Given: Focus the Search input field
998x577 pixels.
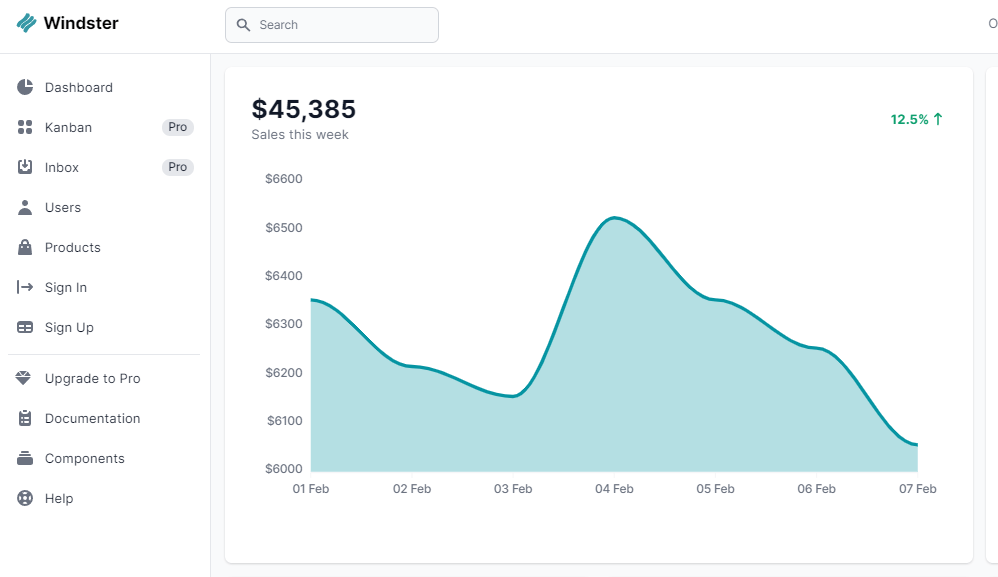Looking at the screenshot, I should point(340,25).
